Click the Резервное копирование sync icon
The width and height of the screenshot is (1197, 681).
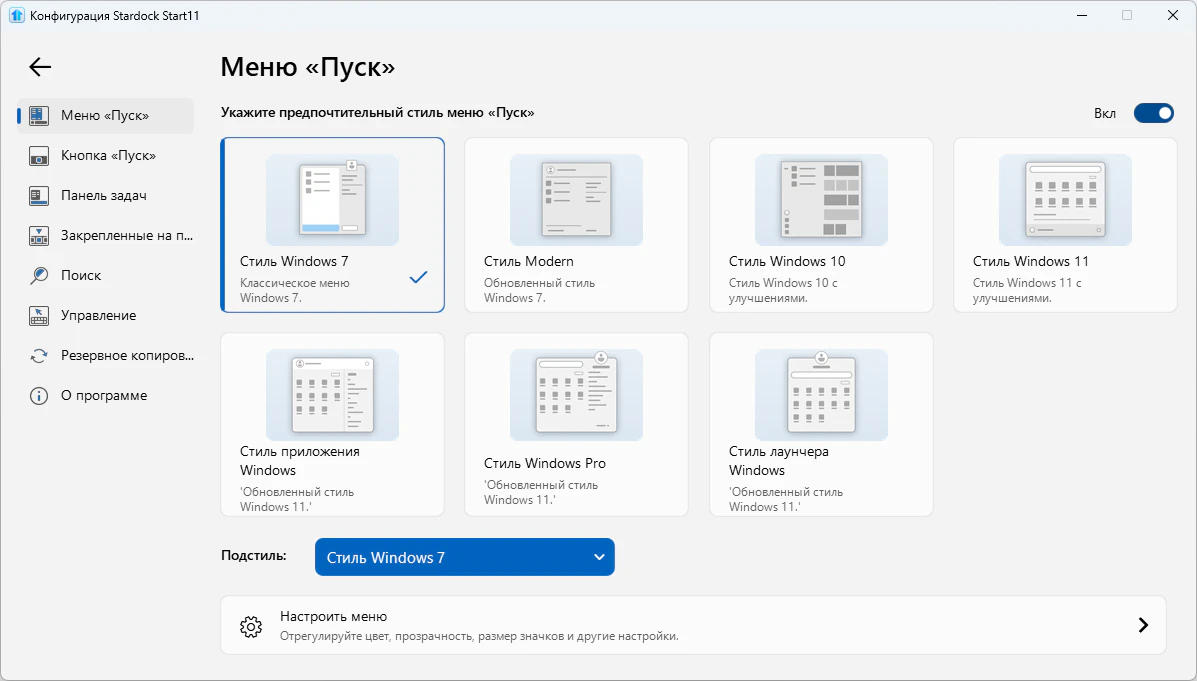click(39, 356)
